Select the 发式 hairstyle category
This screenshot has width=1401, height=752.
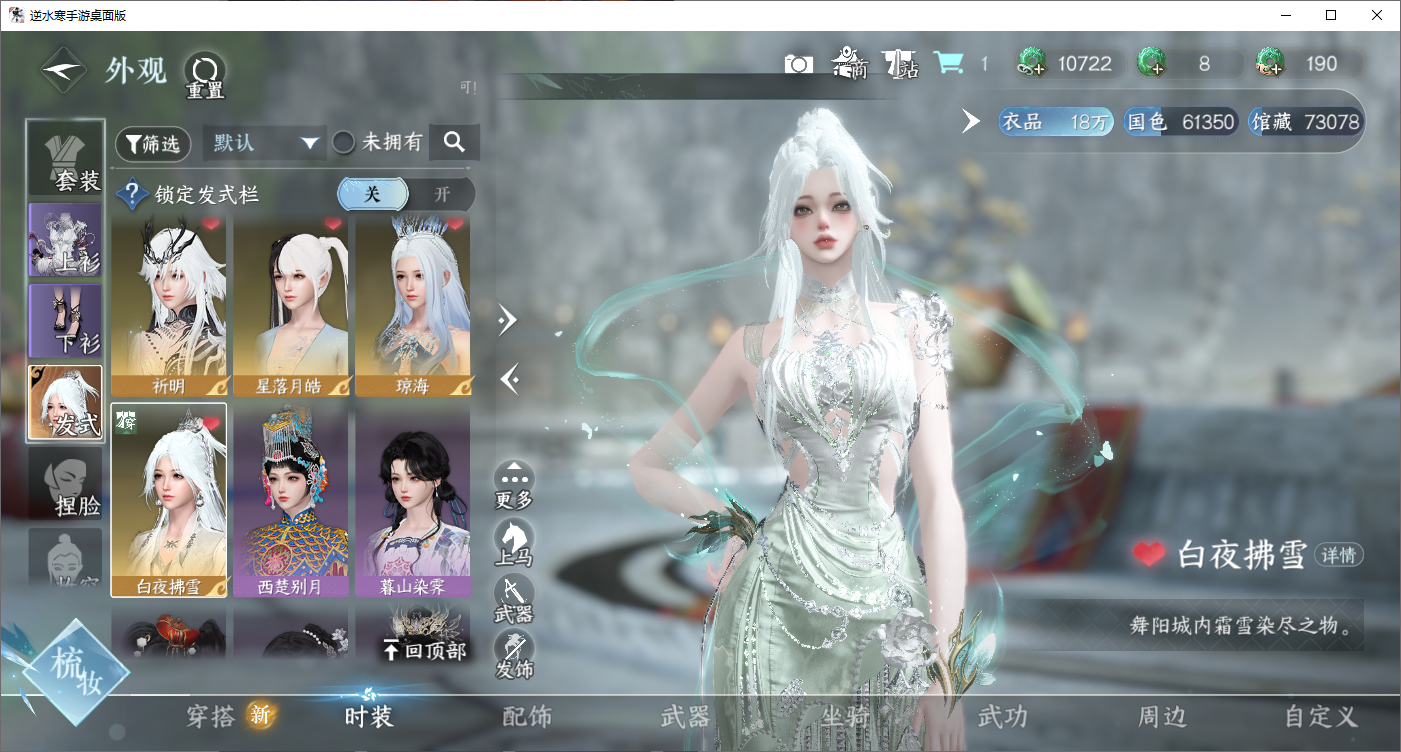65,402
